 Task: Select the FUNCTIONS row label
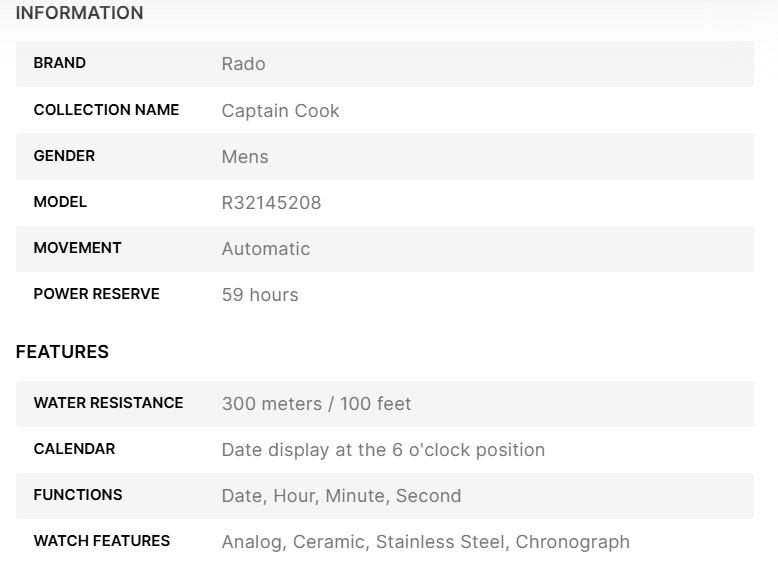[78, 495]
